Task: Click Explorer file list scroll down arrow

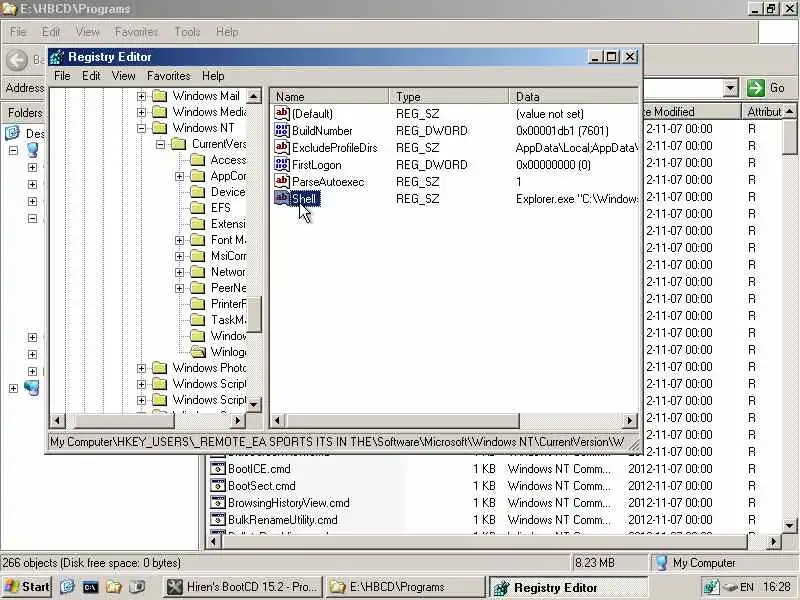Action: coord(789,525)
